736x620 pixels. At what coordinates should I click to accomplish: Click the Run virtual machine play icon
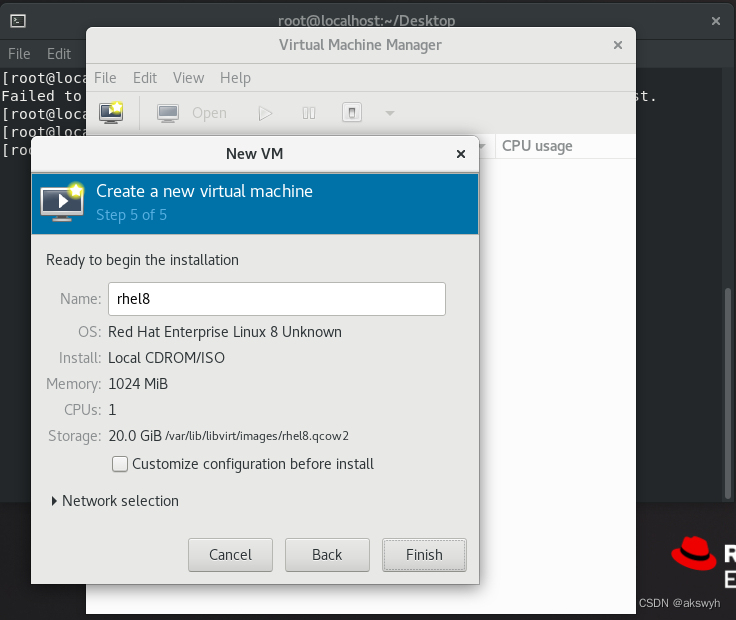click(x=265, y=113)
